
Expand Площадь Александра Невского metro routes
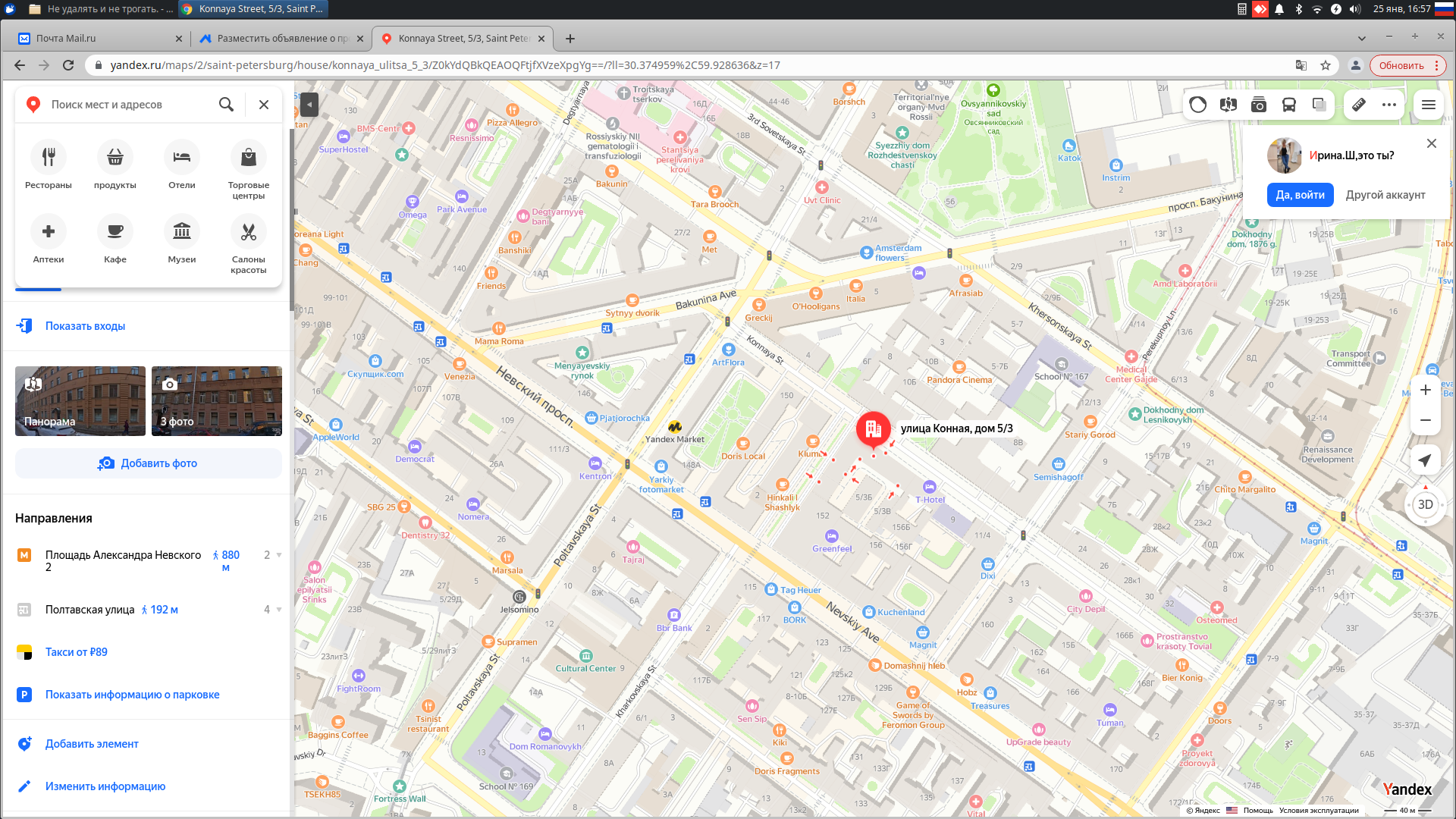point(278,555)
